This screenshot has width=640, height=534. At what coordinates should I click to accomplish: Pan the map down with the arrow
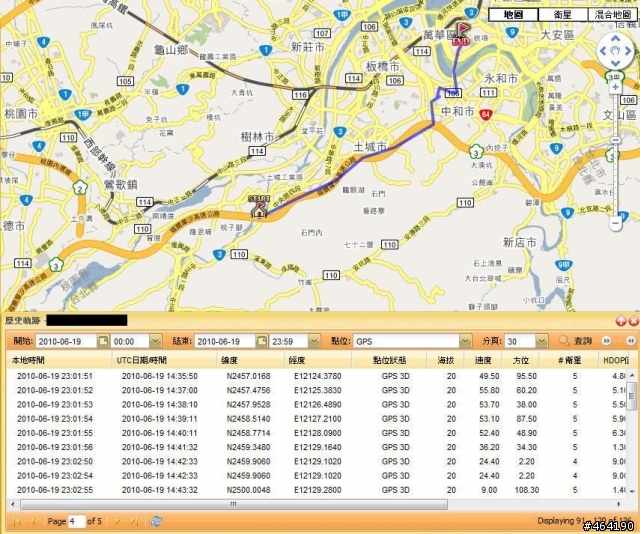tap(615, 64)
